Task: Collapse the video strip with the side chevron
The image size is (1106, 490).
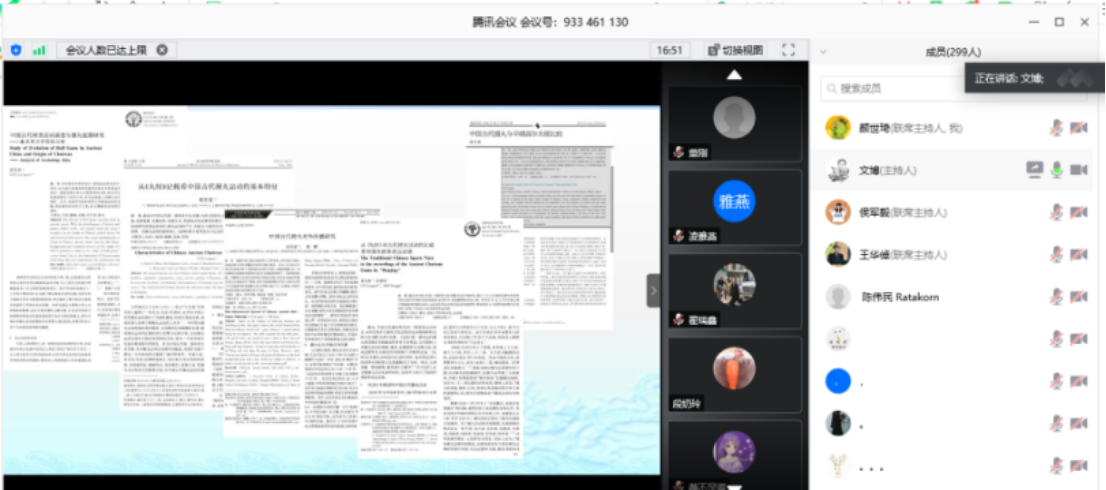Action: tap(653, 291)
